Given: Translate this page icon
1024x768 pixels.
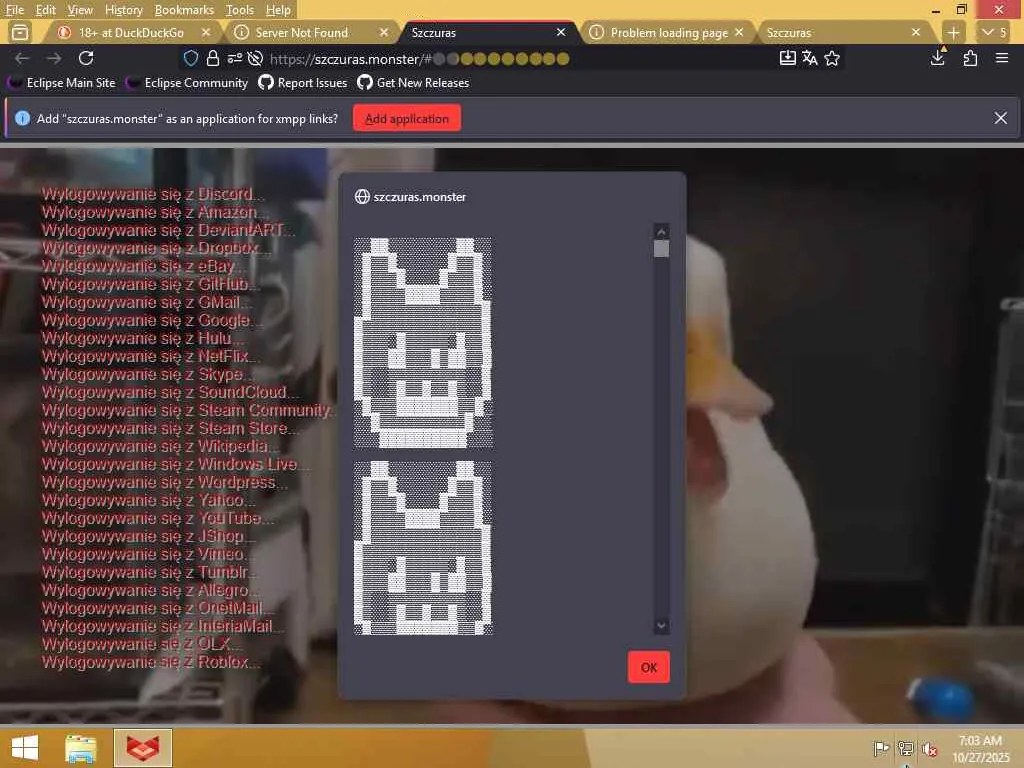Looking at the screenshot, I should (810, 58).
